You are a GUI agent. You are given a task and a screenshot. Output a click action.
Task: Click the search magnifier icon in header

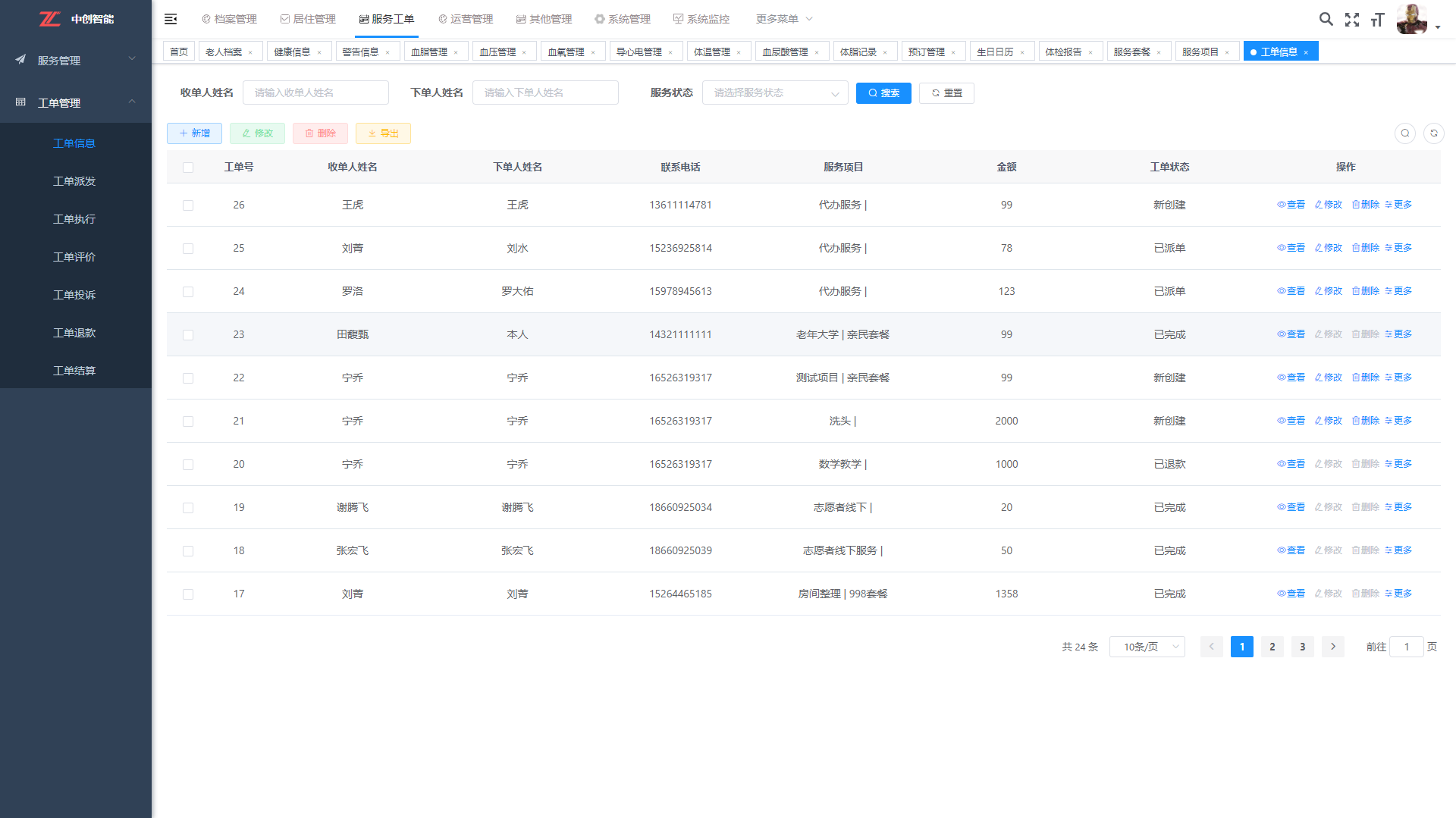coord(1326,20)
